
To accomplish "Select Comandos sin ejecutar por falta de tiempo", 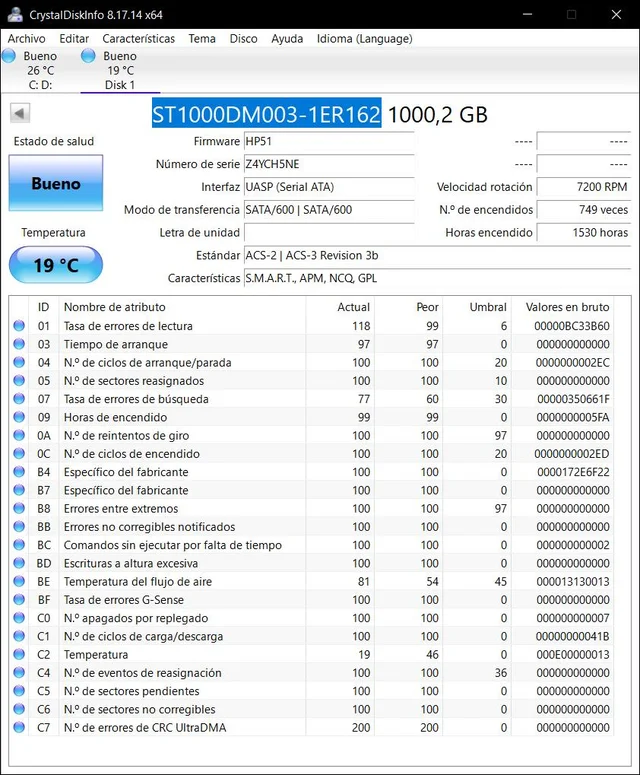I will click(172, 545).
